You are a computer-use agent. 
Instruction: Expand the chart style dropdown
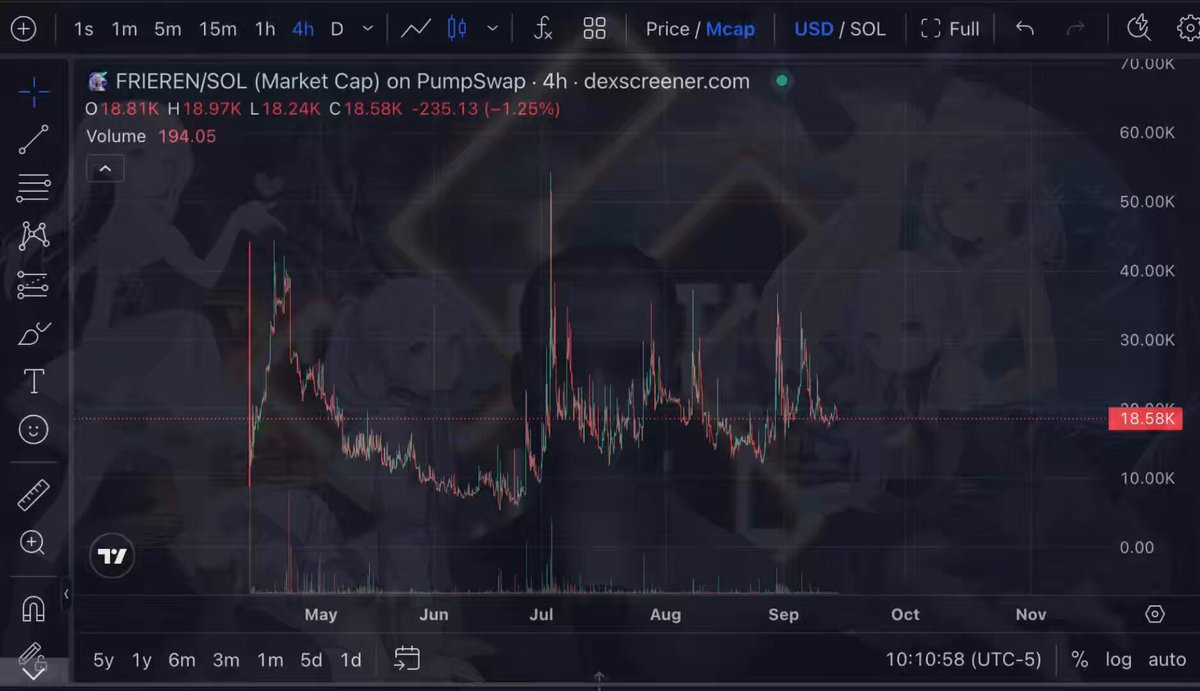pyautogui.click(x=492, y=29)
